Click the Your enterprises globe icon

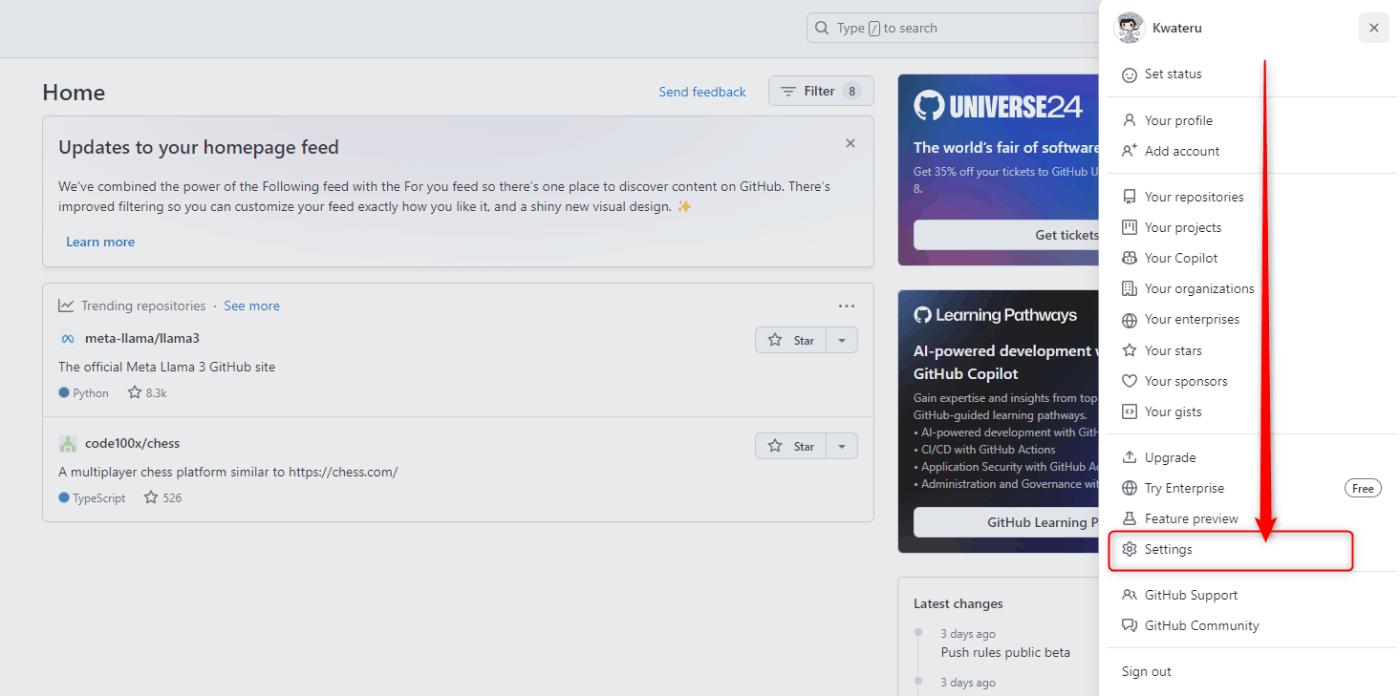[x=1129, y=320]
